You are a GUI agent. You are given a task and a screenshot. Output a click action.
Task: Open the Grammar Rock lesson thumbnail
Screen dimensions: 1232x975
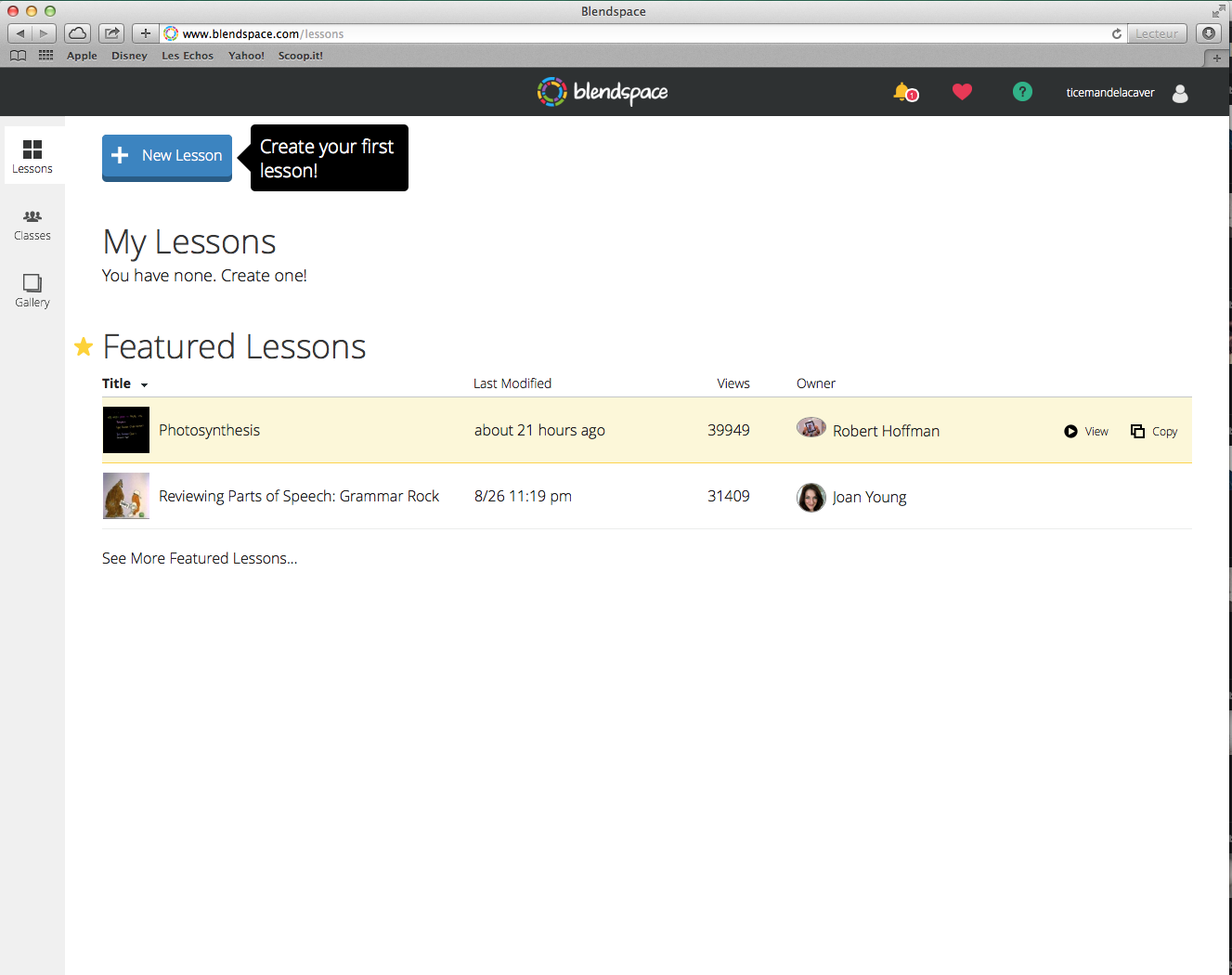(x=126, y=496)
